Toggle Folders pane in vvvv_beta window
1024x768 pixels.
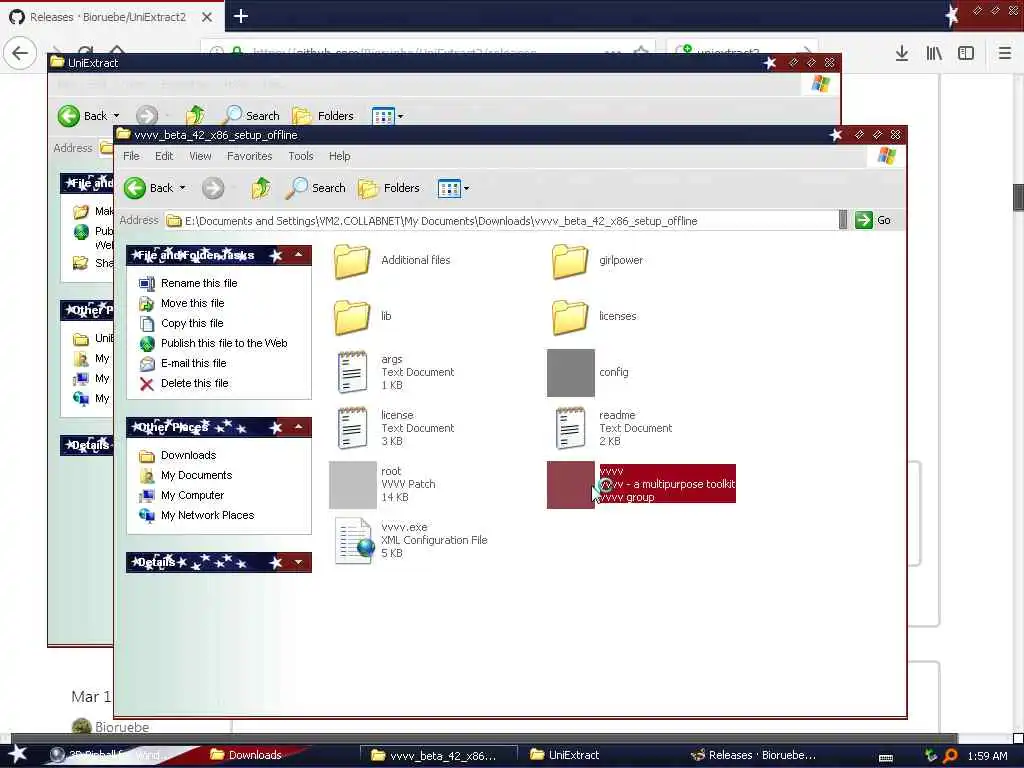[389, 188]
